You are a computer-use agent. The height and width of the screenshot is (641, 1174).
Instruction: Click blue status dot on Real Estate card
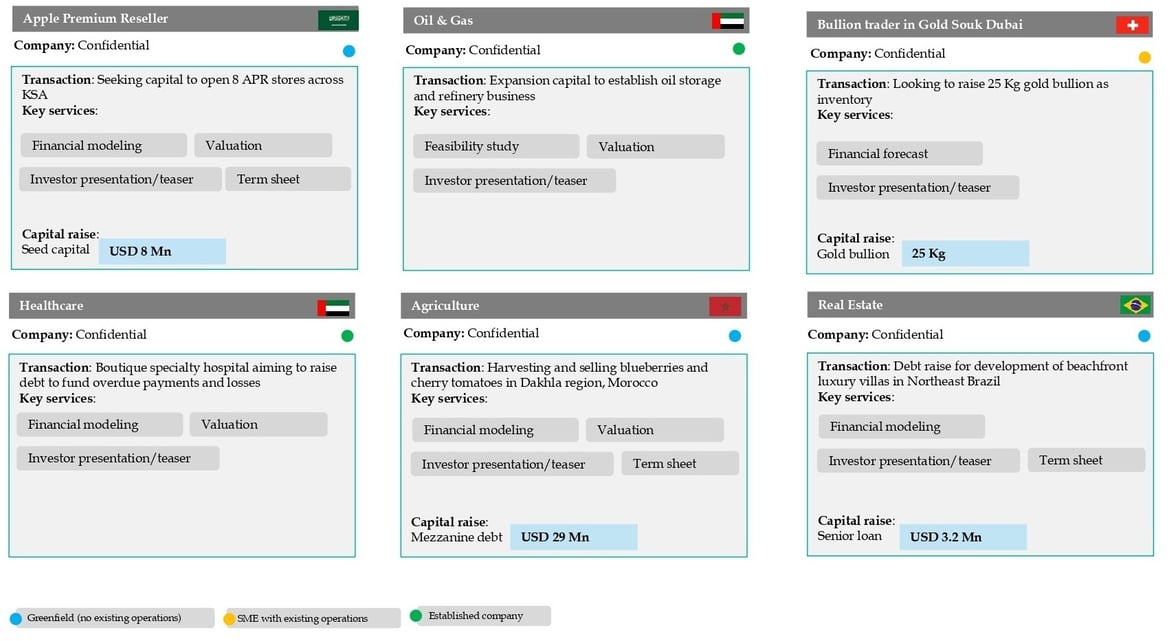[1144, 336]
